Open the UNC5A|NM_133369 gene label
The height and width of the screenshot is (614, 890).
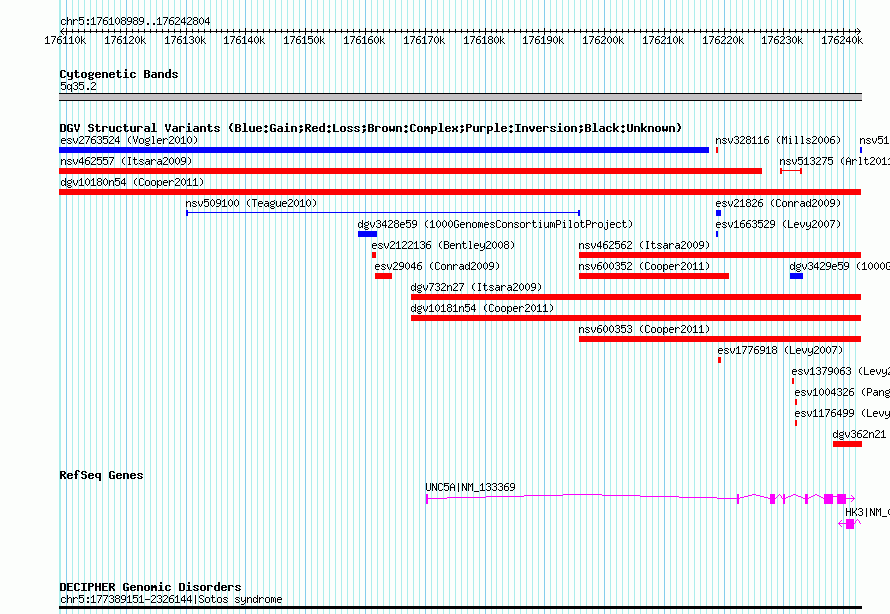coord(471,487)
